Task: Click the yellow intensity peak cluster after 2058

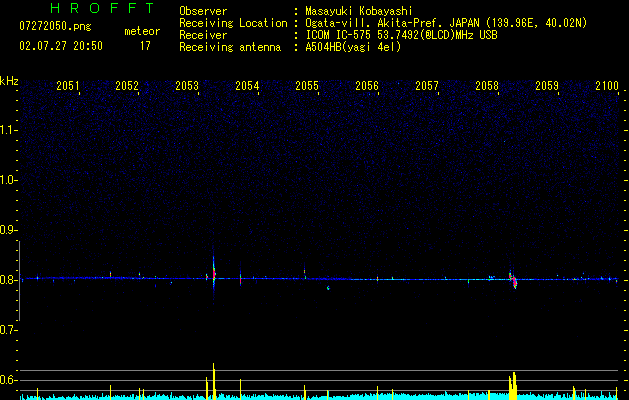Action: (x=513, y=386)
